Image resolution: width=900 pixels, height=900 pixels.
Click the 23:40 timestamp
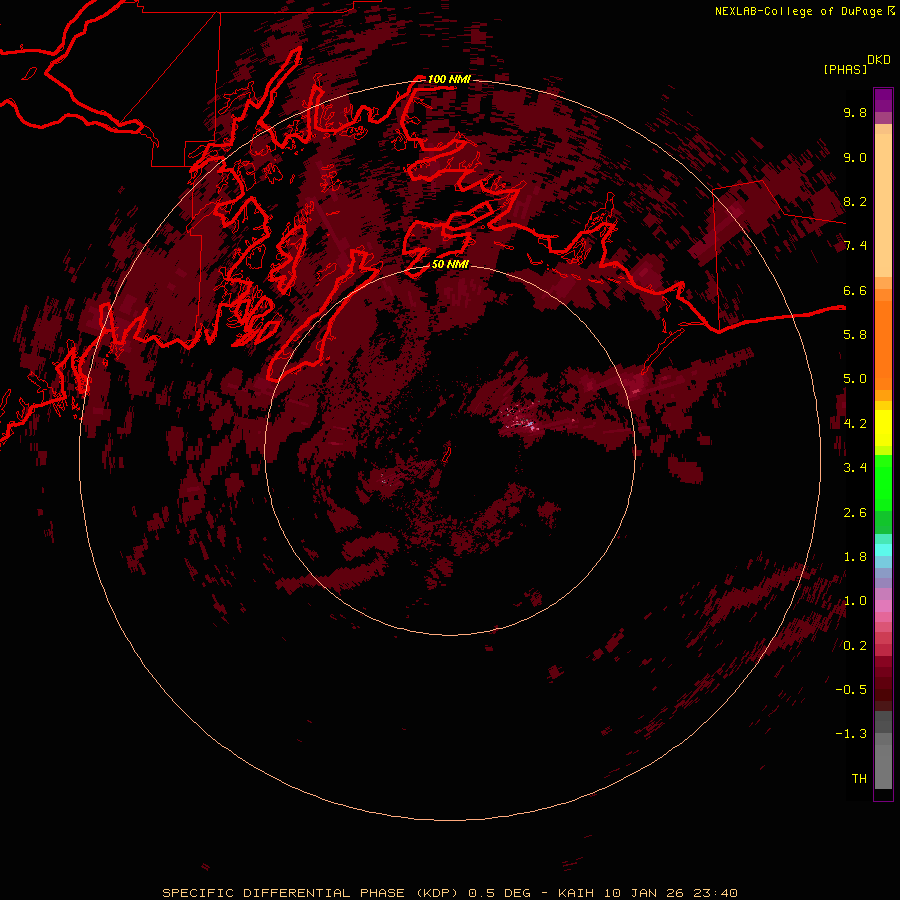click(715, 893)
